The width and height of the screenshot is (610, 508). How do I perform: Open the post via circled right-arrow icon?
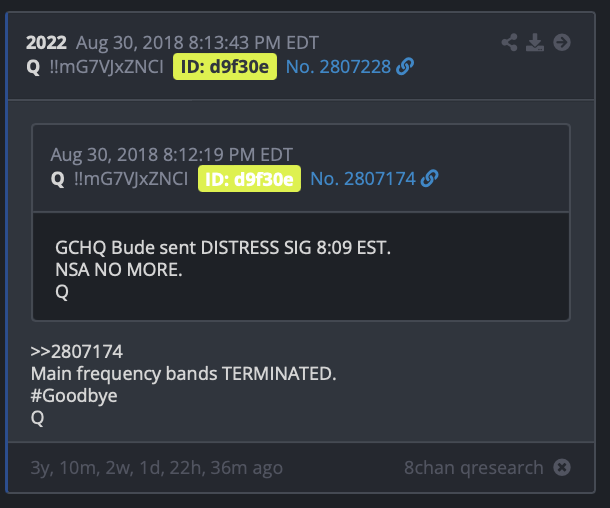tap(562, 42)
